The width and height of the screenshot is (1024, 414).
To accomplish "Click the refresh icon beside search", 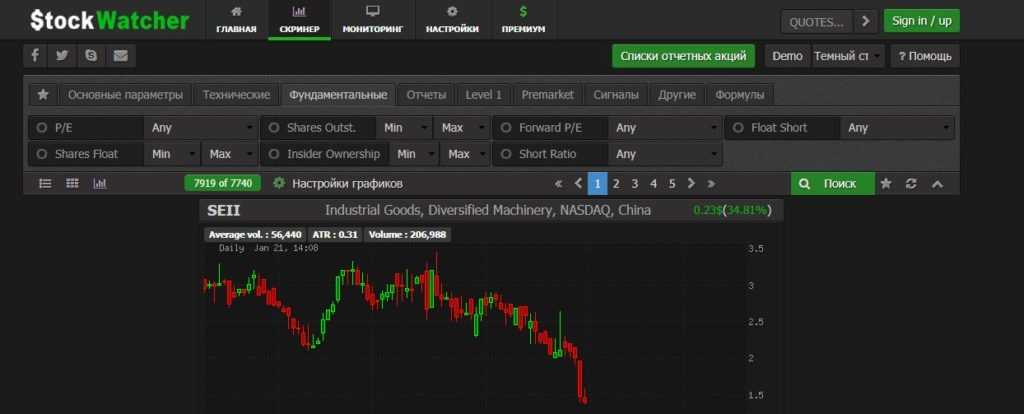I will pyautogui.click(x=911, y=184).
